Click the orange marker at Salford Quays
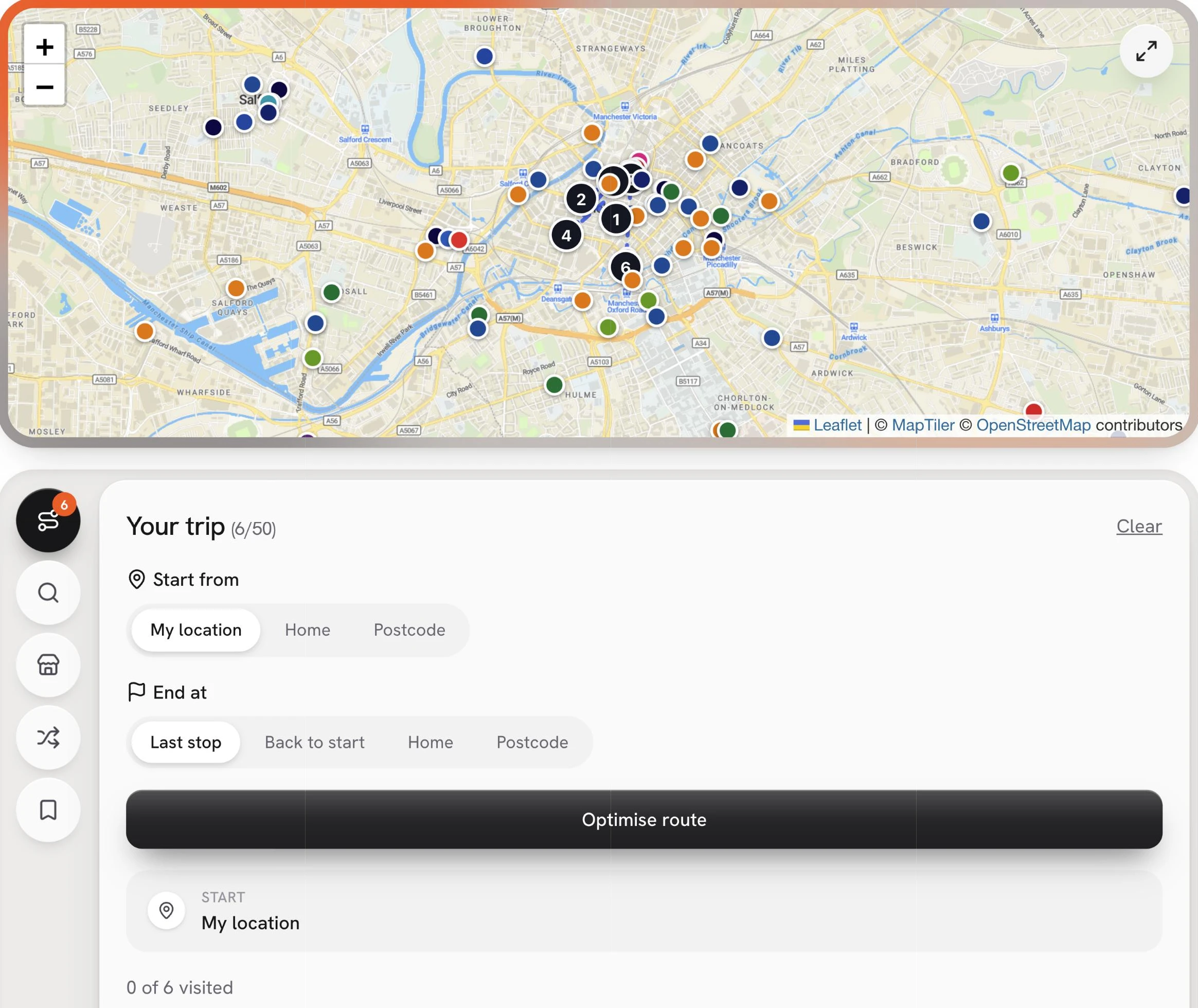Screen dimensions: 1198x1008 [236, 288]
